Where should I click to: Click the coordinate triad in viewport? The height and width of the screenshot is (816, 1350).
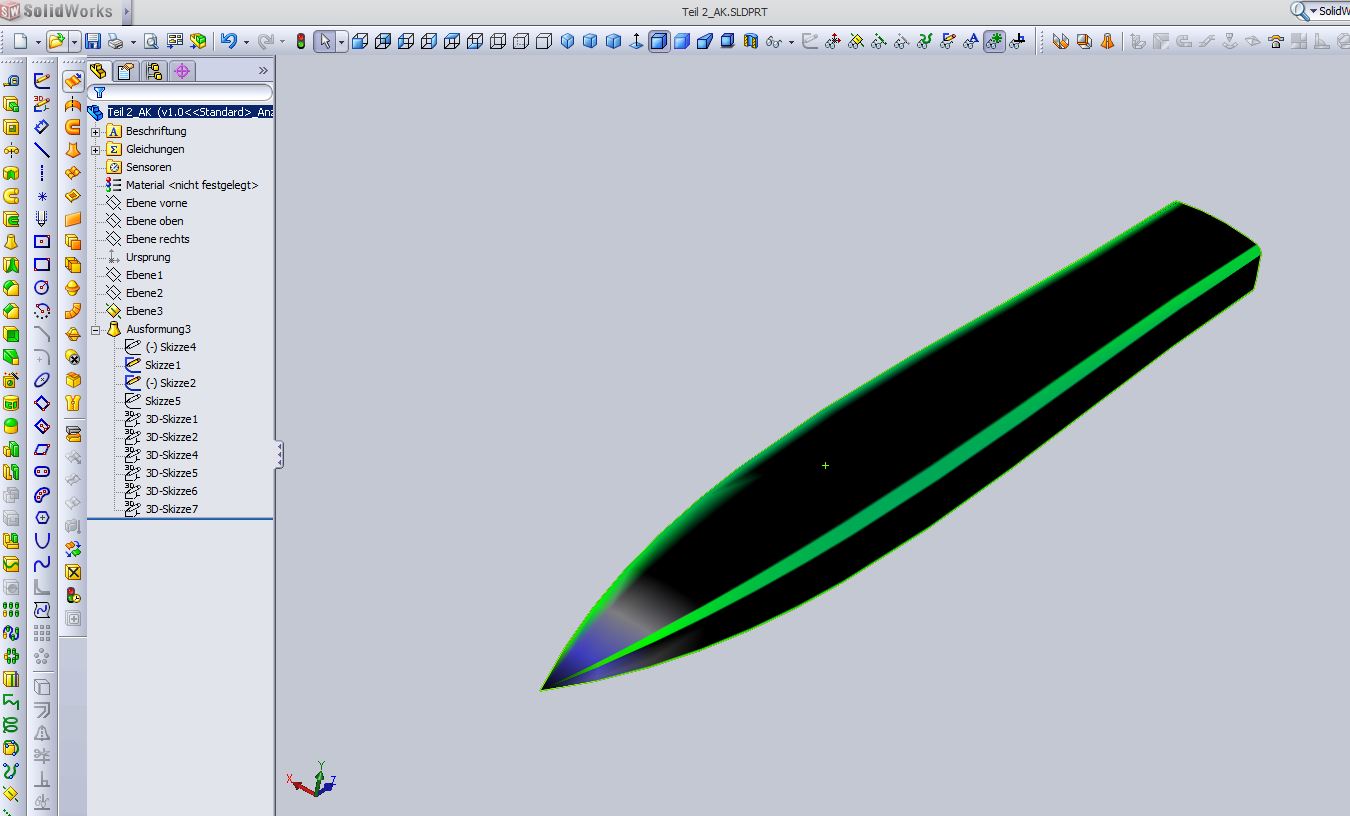(x=312, y=779)
